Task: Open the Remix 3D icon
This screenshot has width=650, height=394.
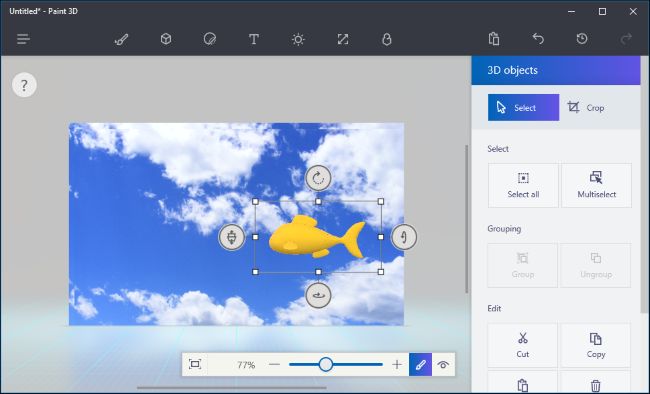Action: point(386,39)
